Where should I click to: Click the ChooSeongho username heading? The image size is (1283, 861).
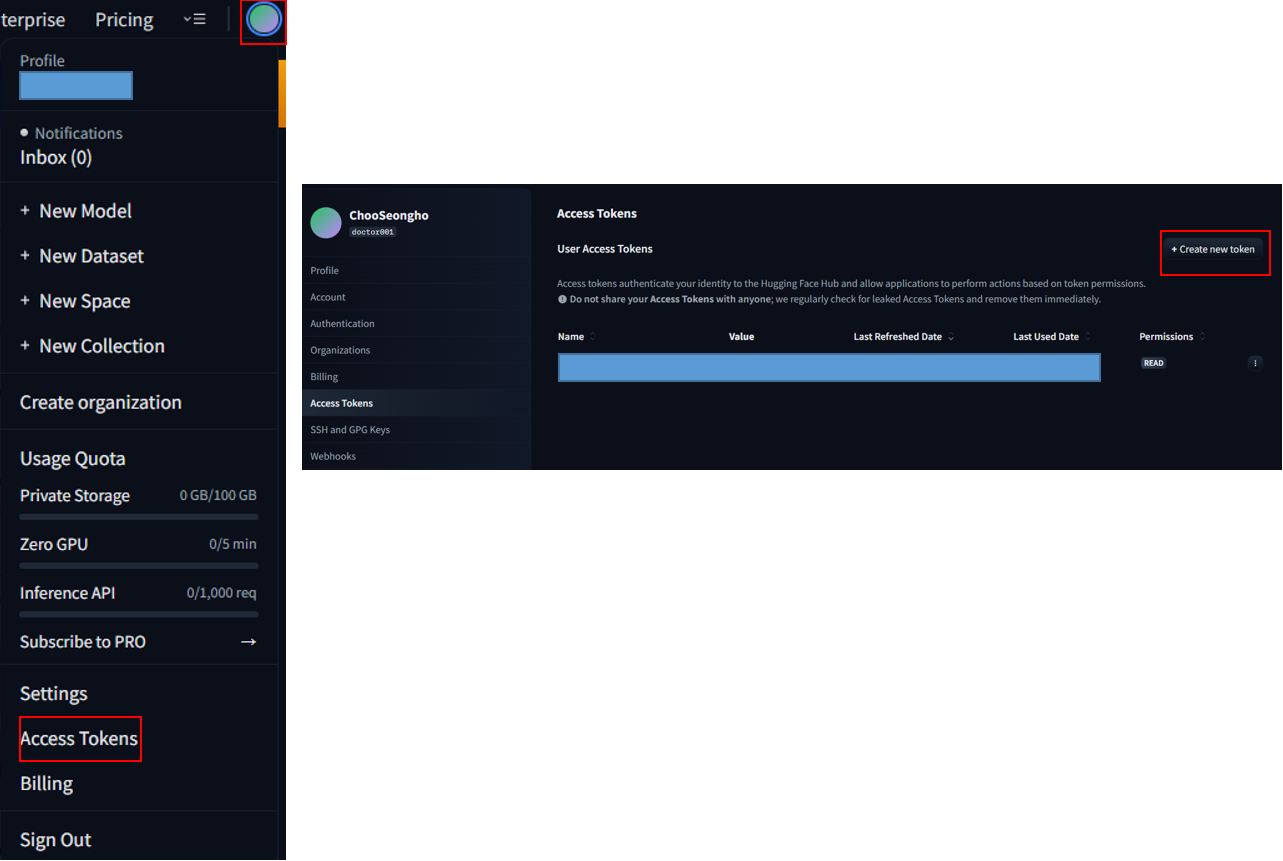coord(389,216)
